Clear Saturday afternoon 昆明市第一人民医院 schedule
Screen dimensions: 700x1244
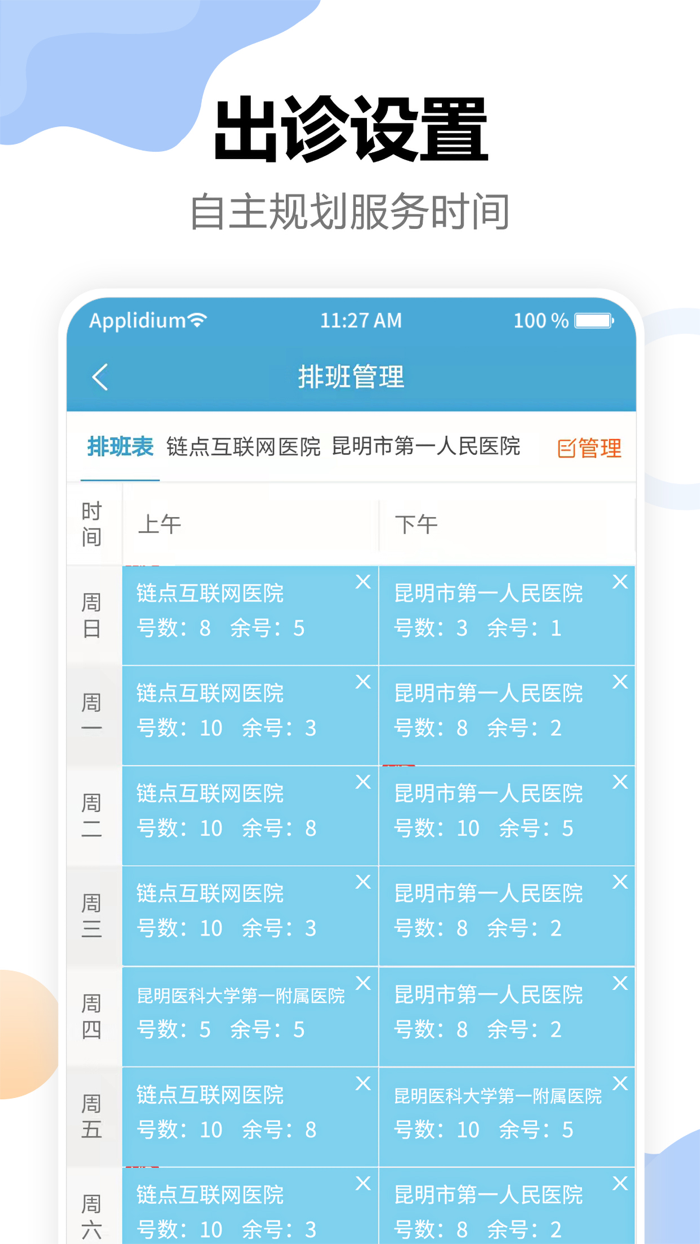pos(620,1184)
